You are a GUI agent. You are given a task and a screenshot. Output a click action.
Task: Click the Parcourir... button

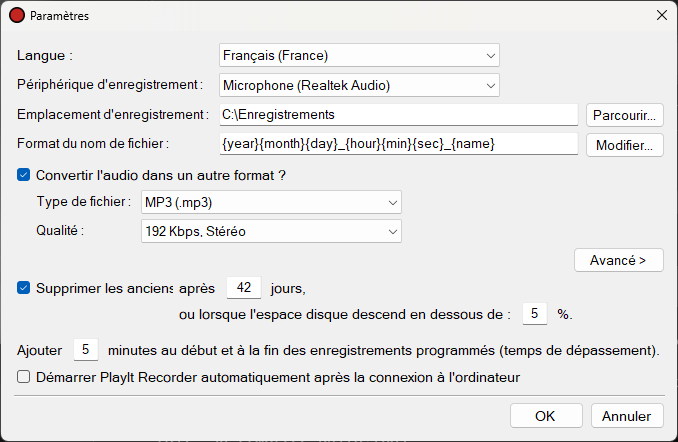click(x=624, y=115)
